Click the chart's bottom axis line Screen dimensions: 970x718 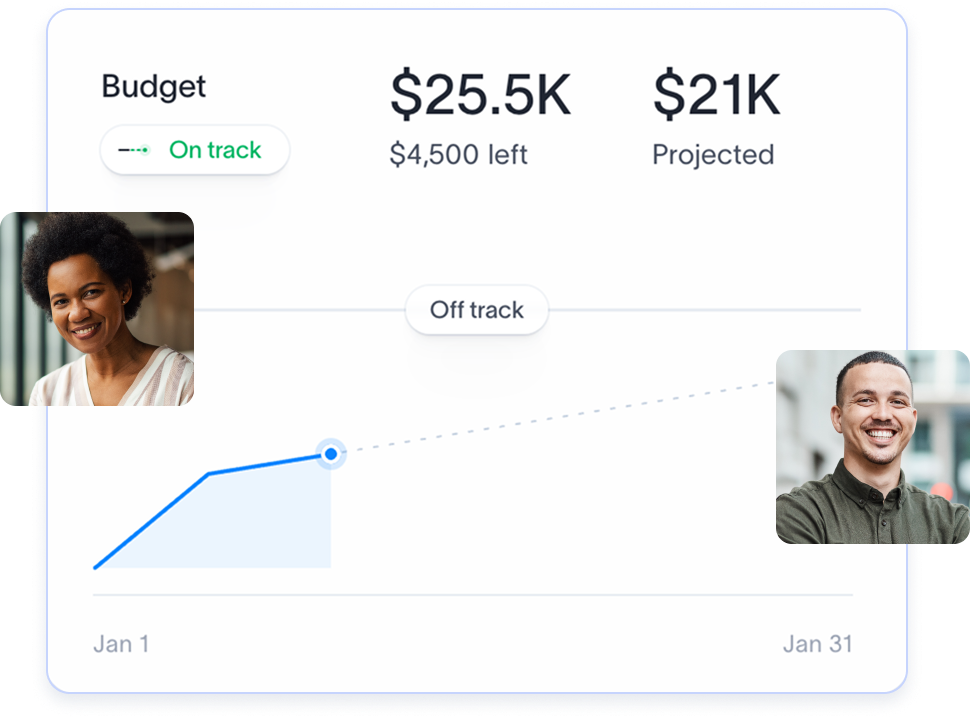(472, 595)
